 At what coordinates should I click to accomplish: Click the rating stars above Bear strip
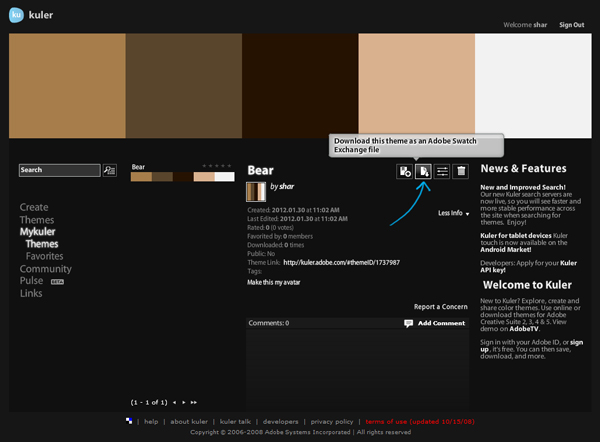217,166
